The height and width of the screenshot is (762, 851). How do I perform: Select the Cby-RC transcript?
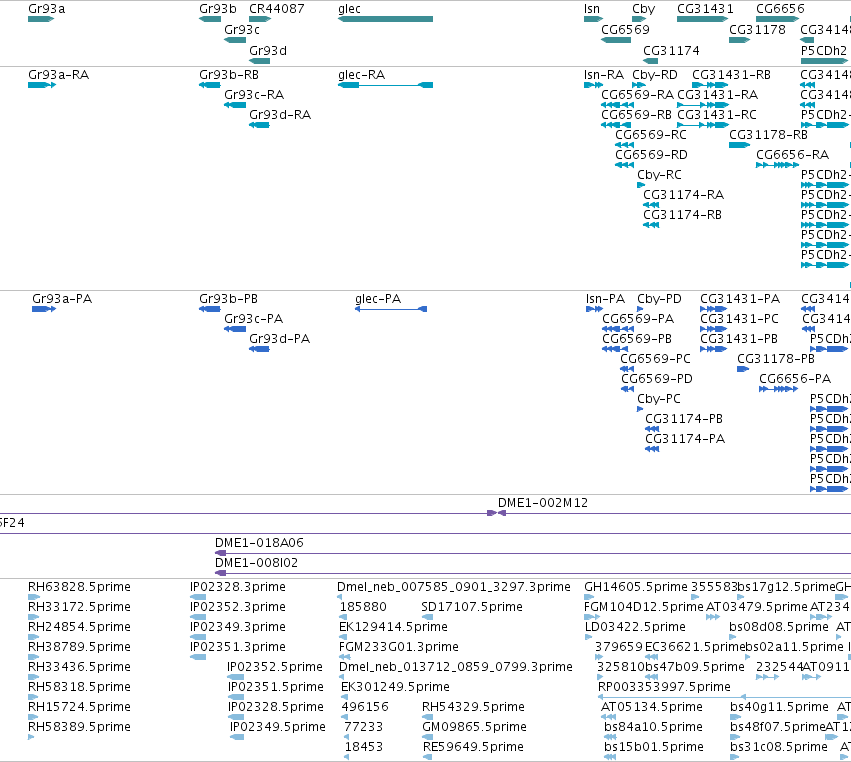[659, 175]
